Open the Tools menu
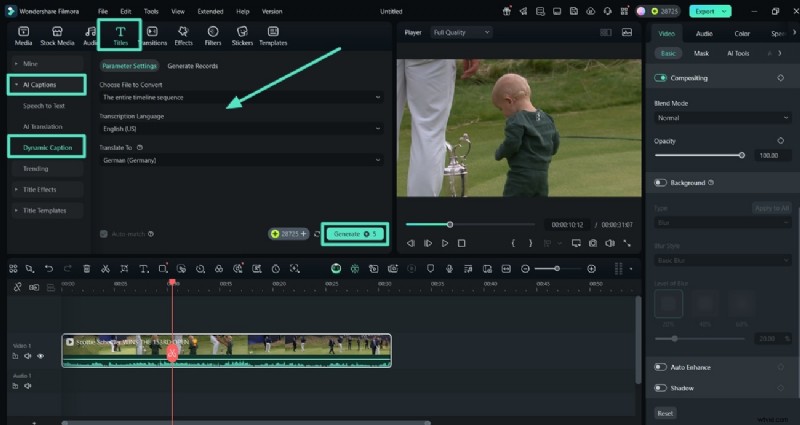 (x=150, y=11)
